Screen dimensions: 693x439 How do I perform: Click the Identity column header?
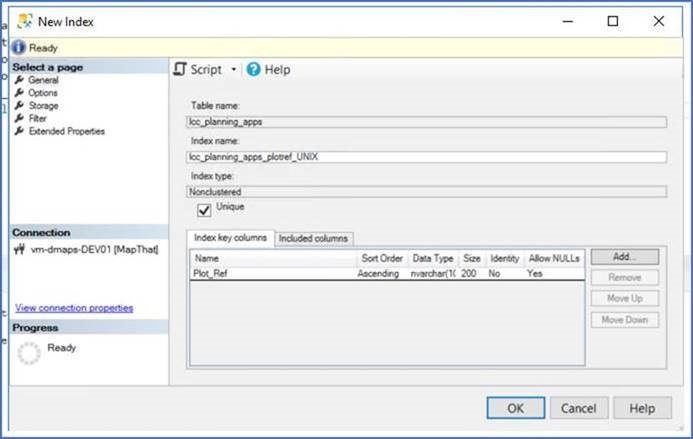click(x=505, y=258)
